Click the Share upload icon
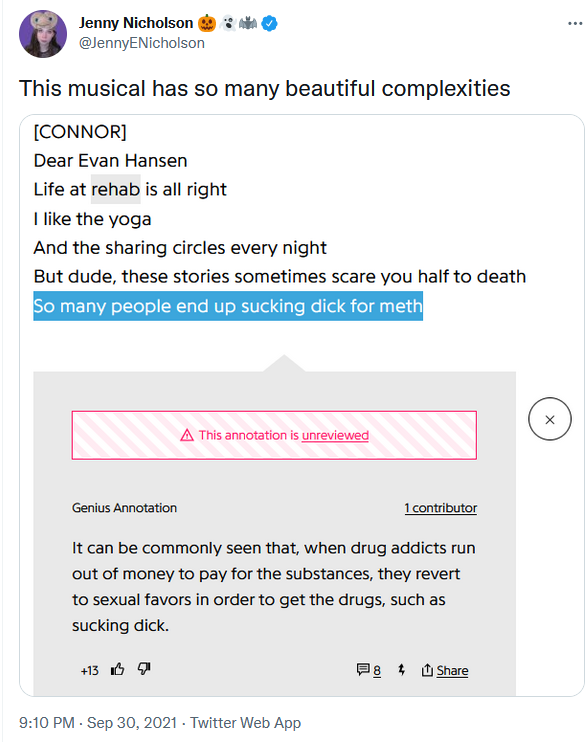This screenshot has width=588, height=742. point(427,670)
